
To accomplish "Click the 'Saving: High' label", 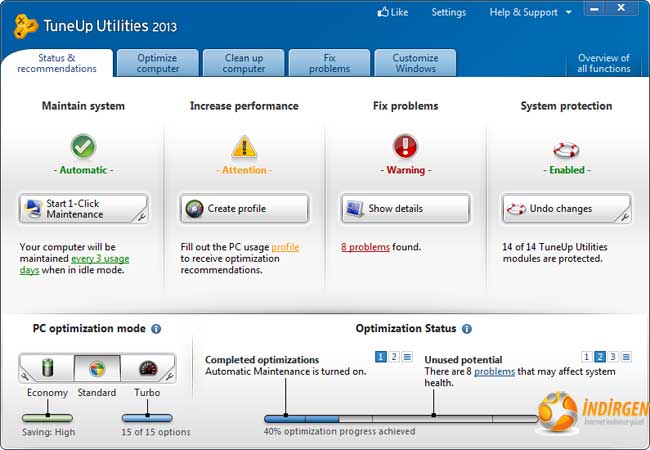I will [x=49, y=432].
